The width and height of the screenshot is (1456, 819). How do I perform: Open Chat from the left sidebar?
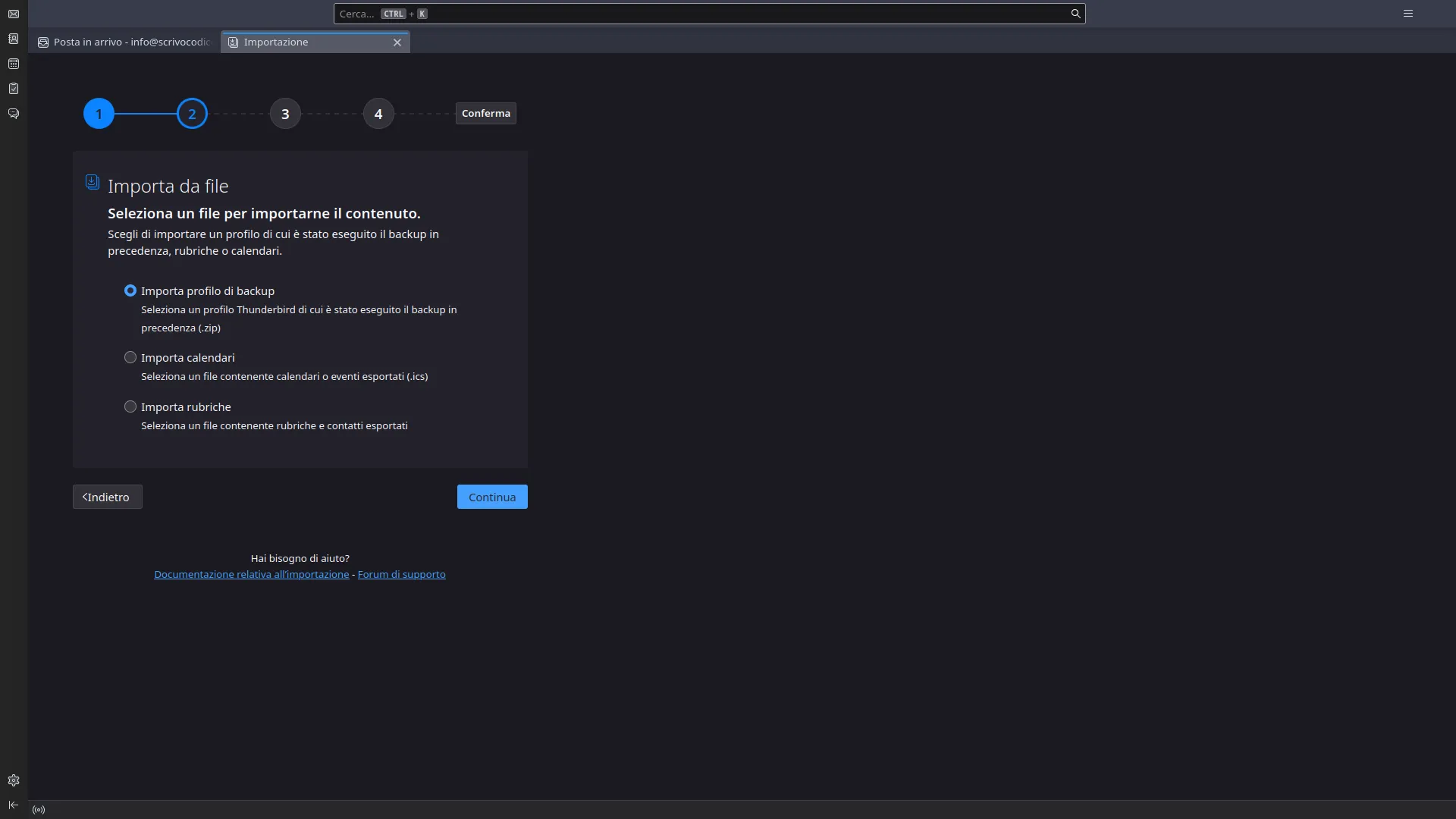[14, 113]
